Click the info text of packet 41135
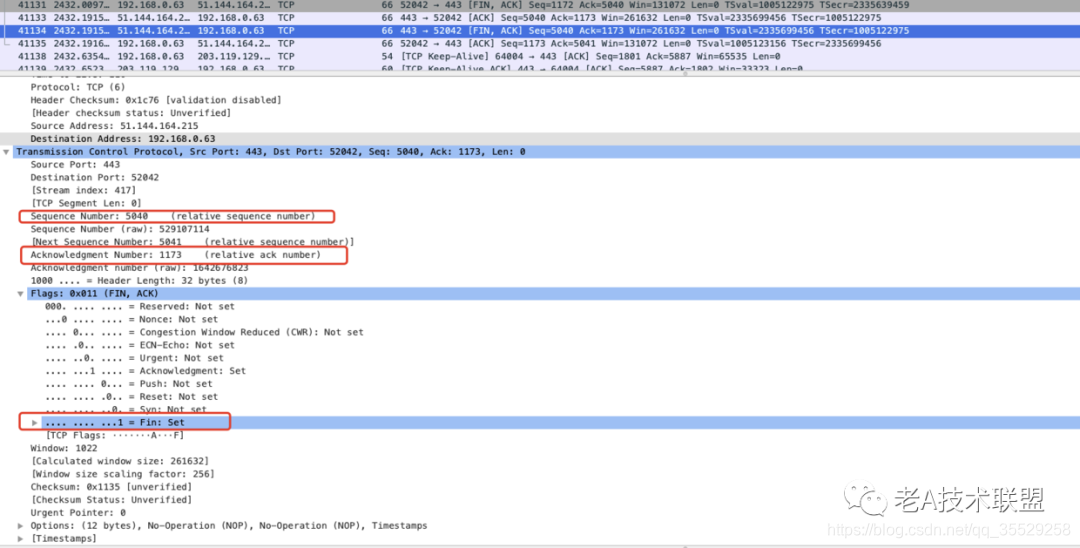 641,43
